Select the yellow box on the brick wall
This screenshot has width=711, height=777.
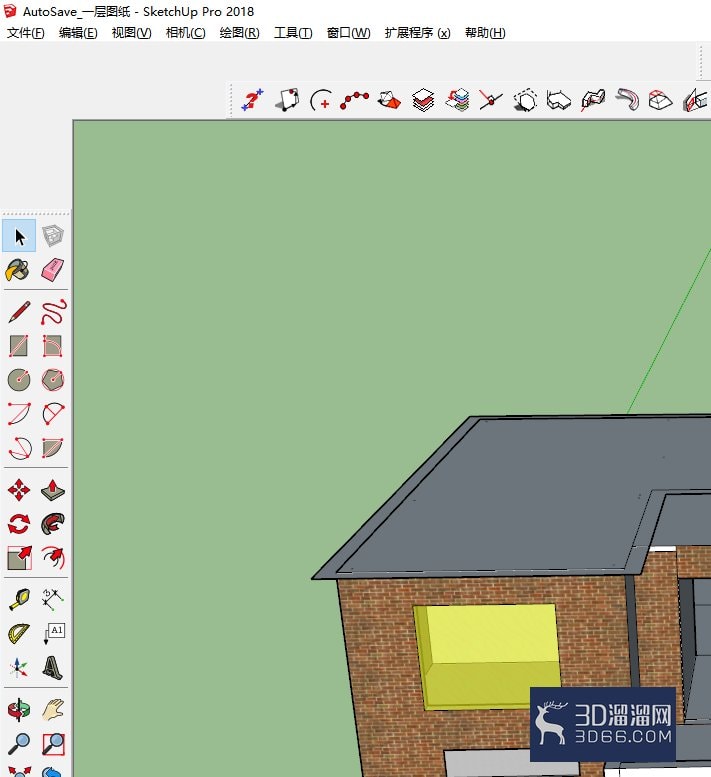(x=488, y=655)
